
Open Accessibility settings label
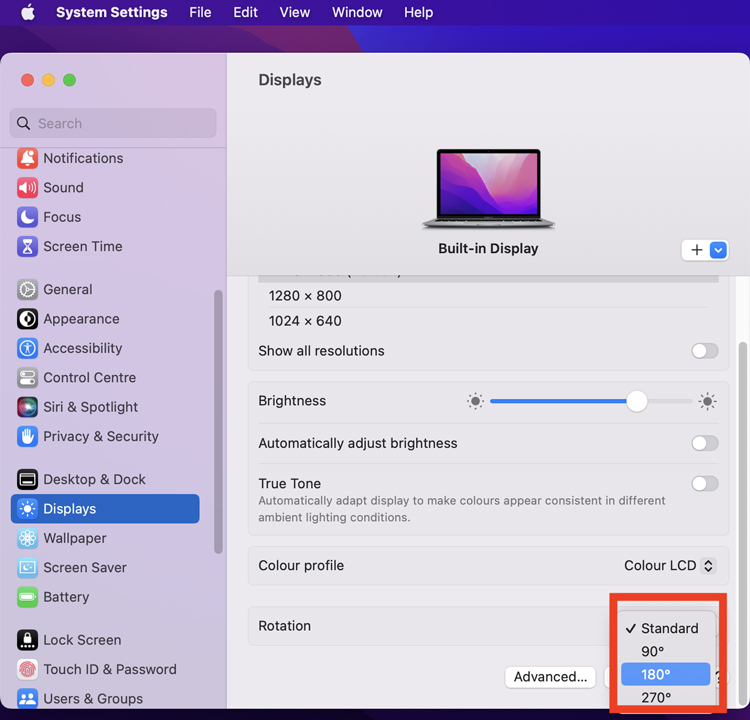click(83, 348)
